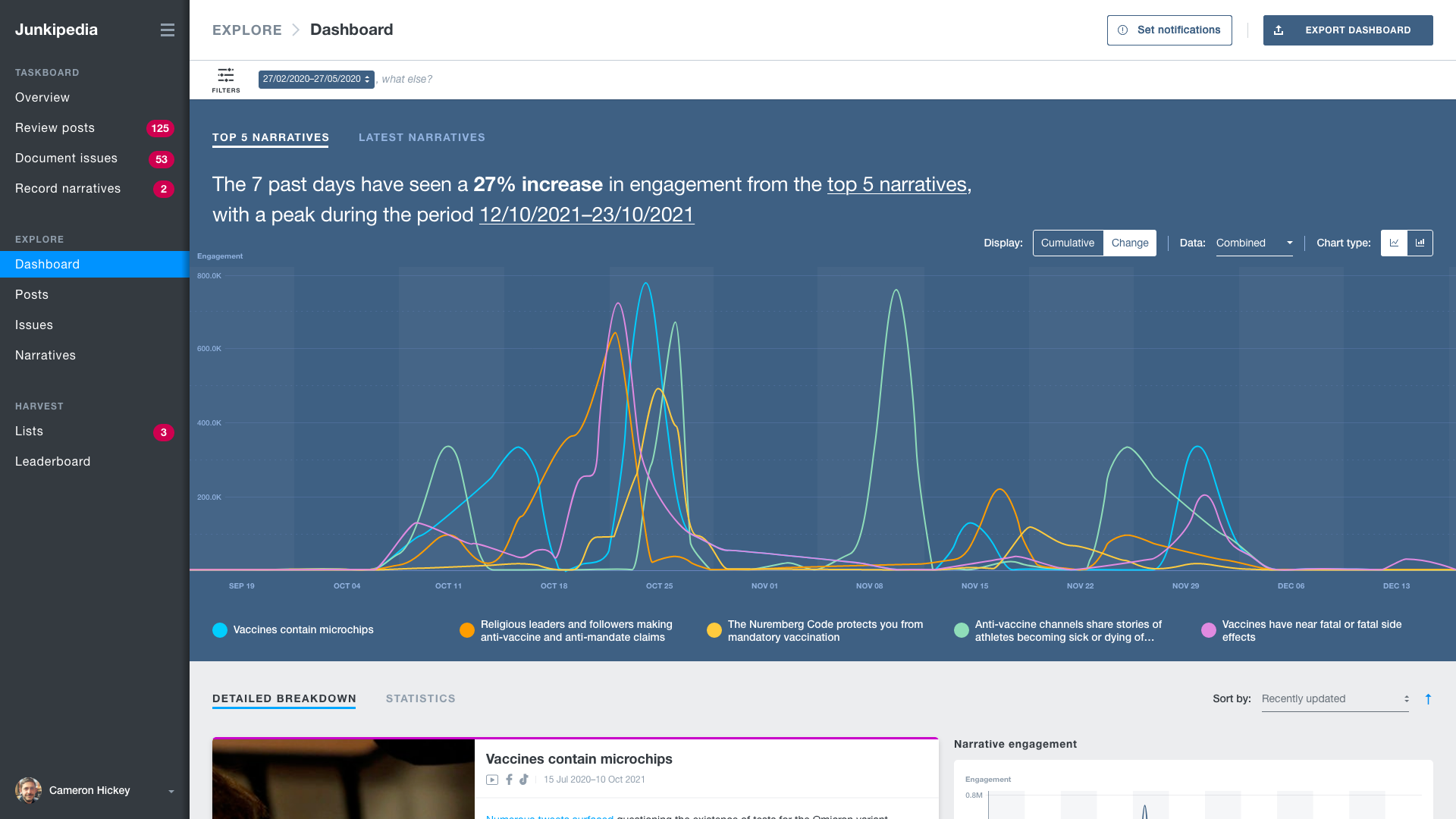1456x819 pixels.
Task: Click the breadcrumb chevron after Explore
Action: coord(296,30)
